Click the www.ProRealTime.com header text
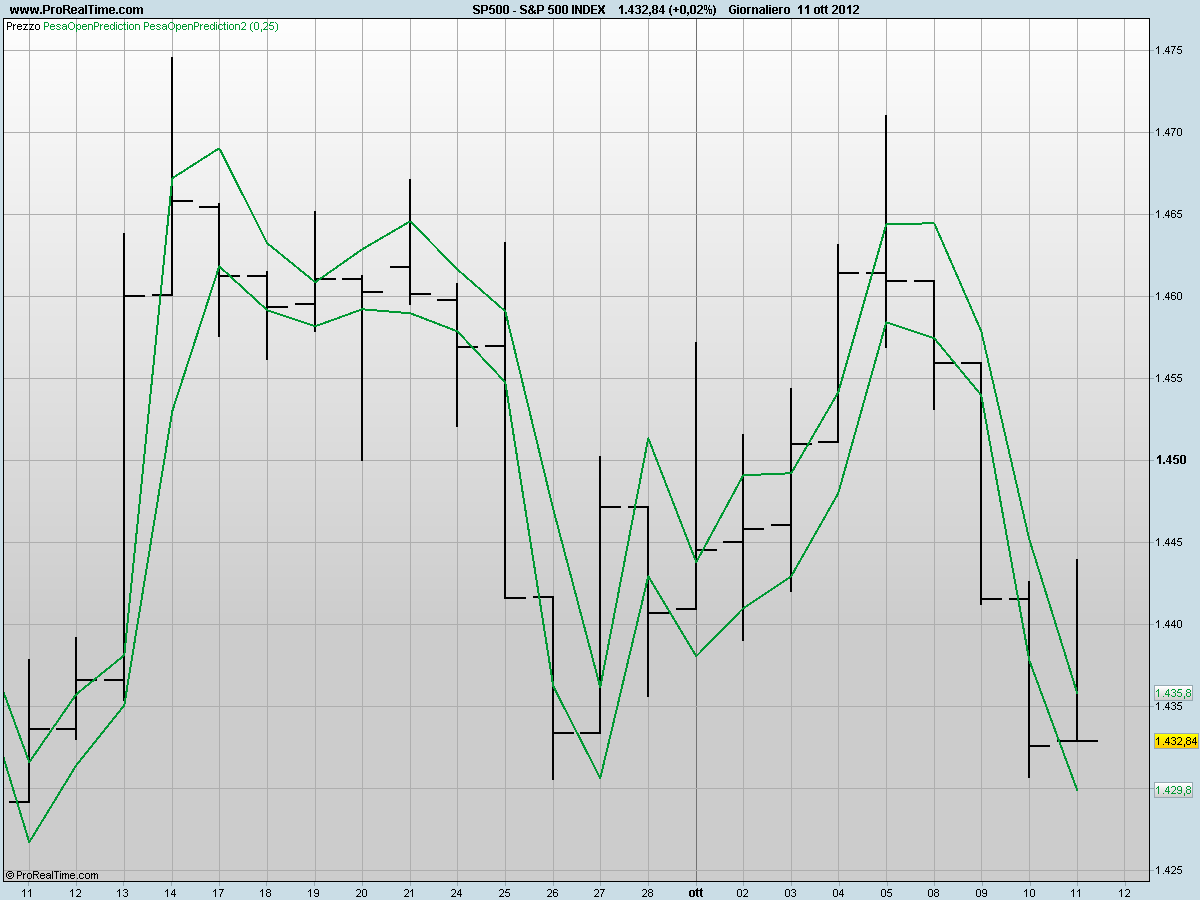Image resolution: width=1200 pixels, height=900 pixels. point(76,9)
